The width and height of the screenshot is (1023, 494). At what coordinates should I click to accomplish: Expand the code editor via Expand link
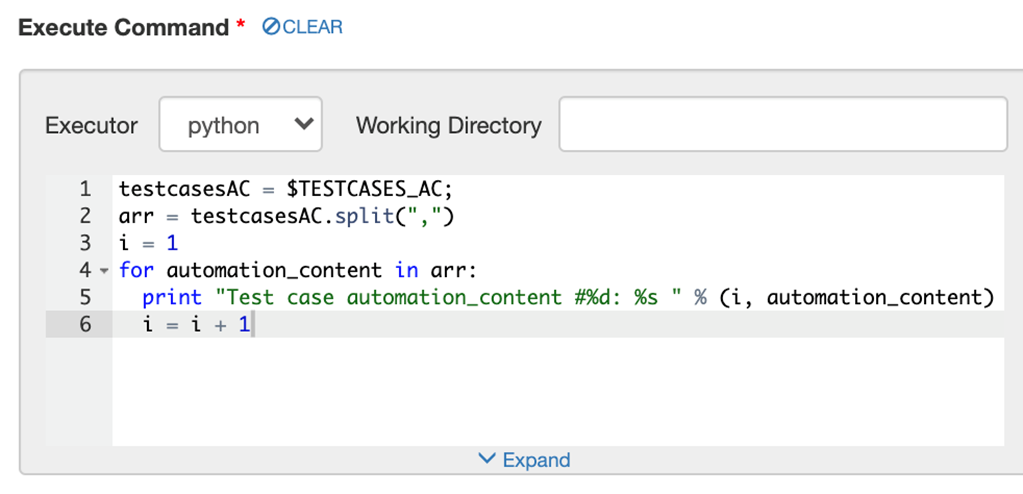click(x=535, y=460)
